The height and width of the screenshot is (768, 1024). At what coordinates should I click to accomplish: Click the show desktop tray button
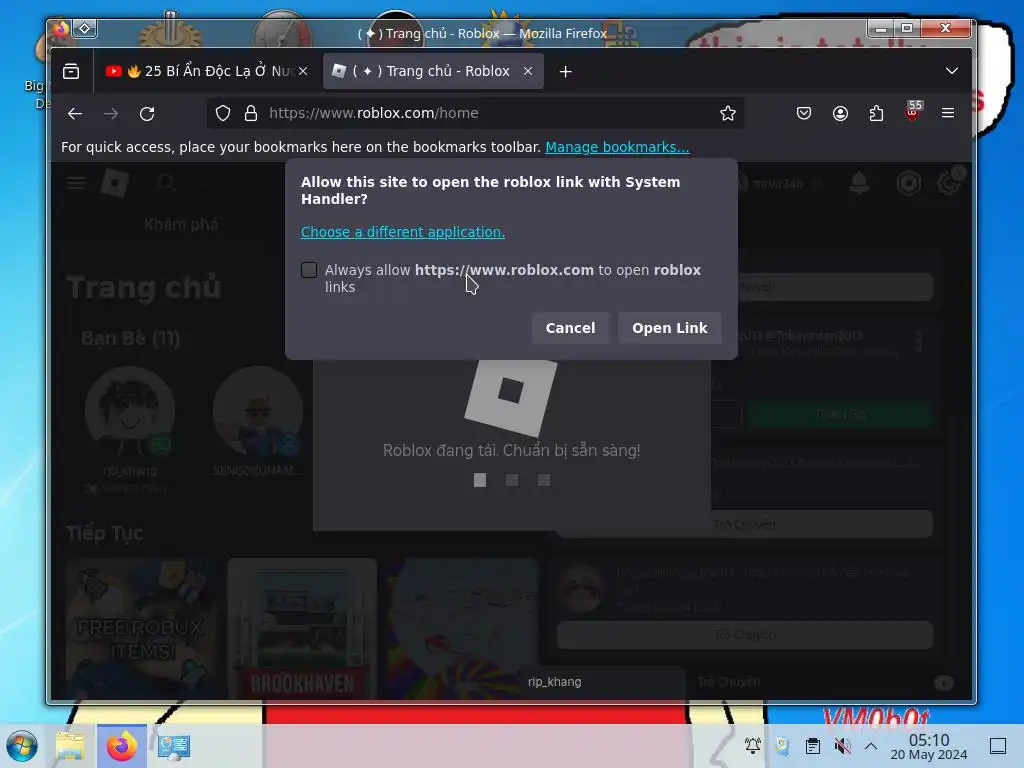click(998, 745)
